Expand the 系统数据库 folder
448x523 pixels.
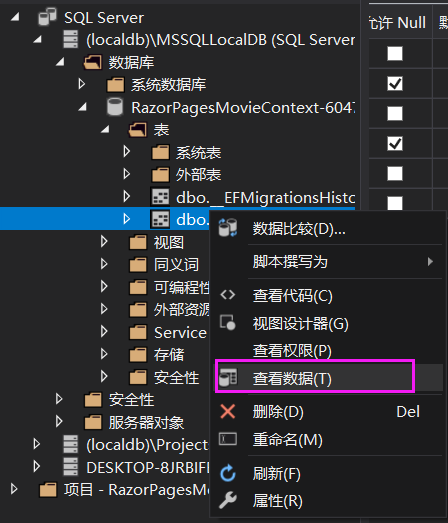[82, 84]
